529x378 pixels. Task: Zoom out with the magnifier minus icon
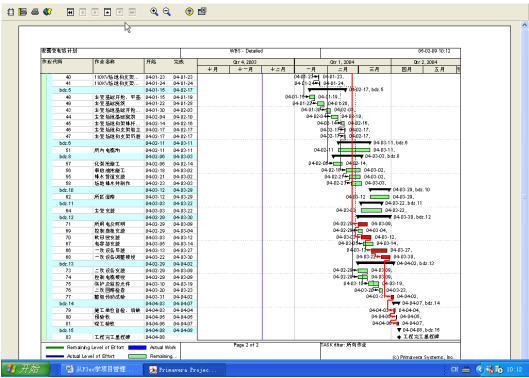[167, 12]
